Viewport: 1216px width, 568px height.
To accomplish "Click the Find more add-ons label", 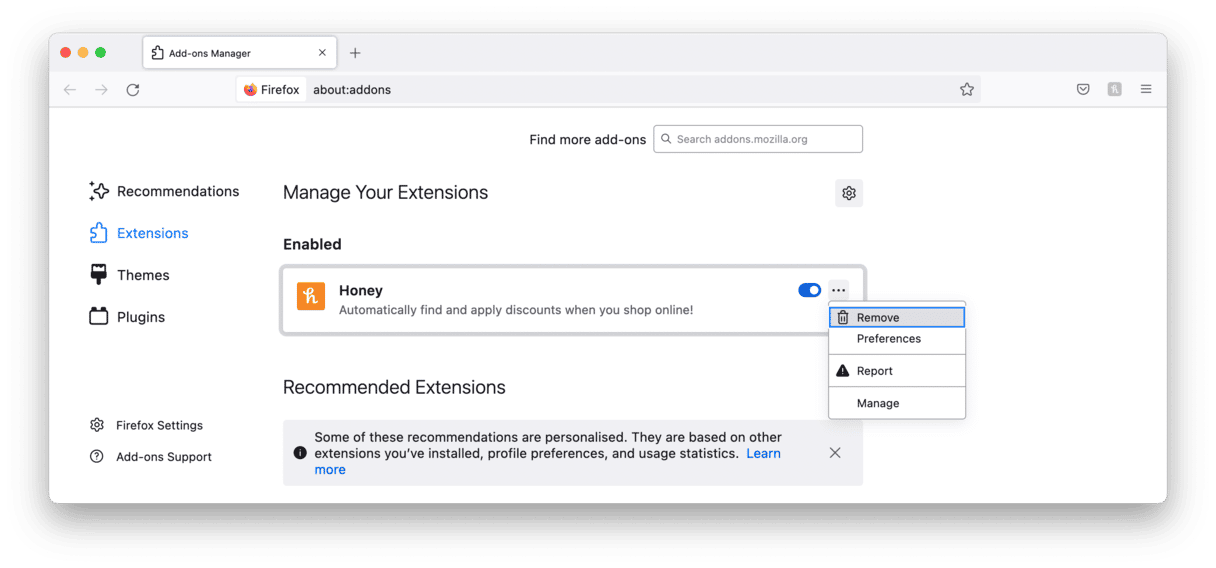I will click(x=588, y=140).
